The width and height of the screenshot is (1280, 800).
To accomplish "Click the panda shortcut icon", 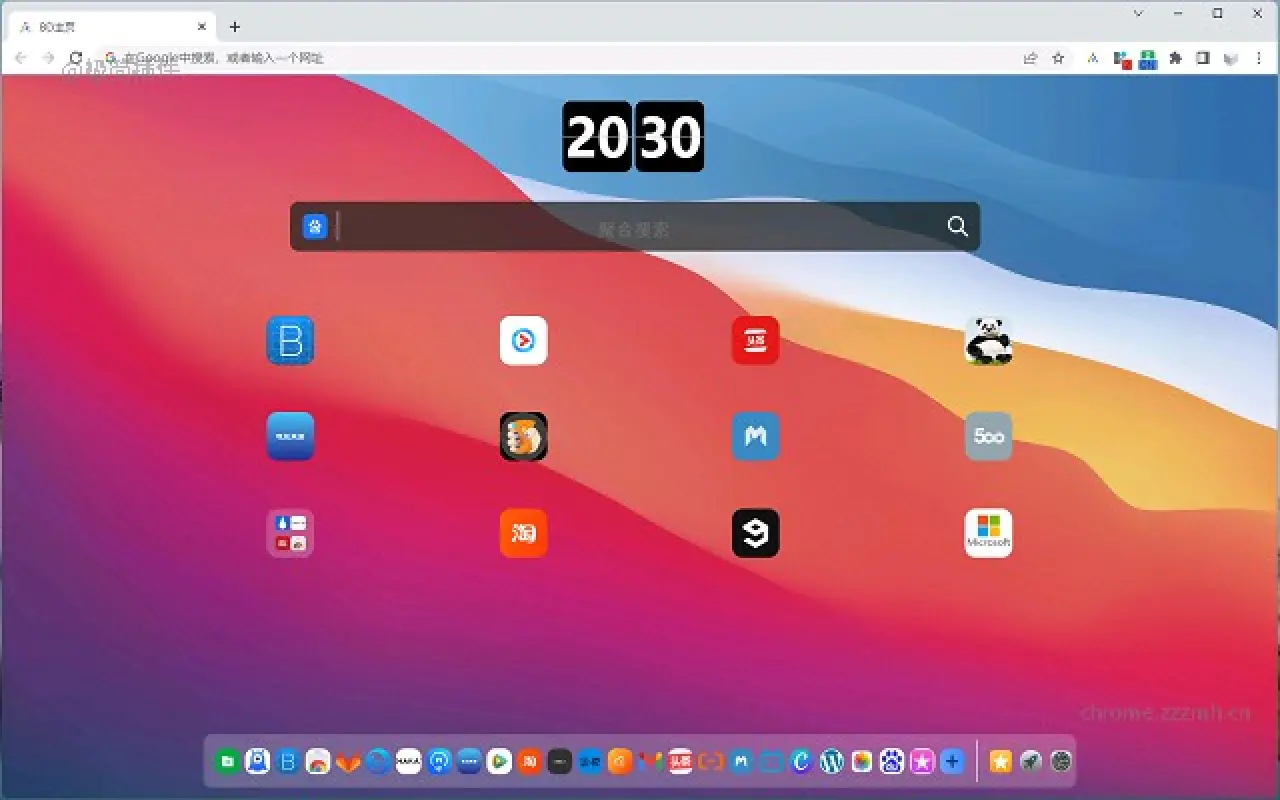I will [988, 341].
